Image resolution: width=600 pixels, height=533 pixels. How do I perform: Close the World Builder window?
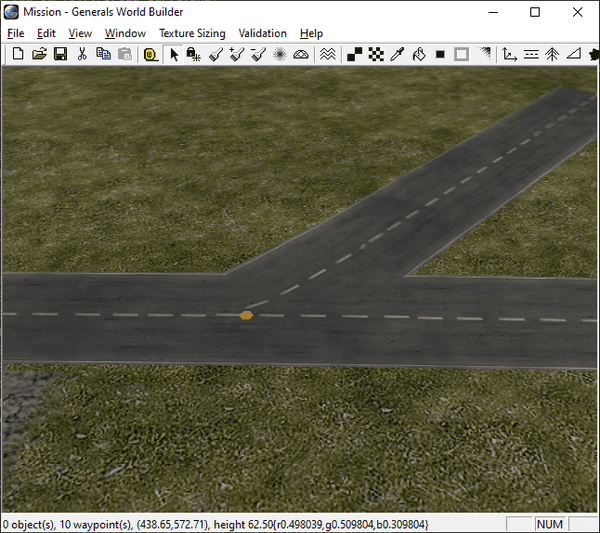577,12
